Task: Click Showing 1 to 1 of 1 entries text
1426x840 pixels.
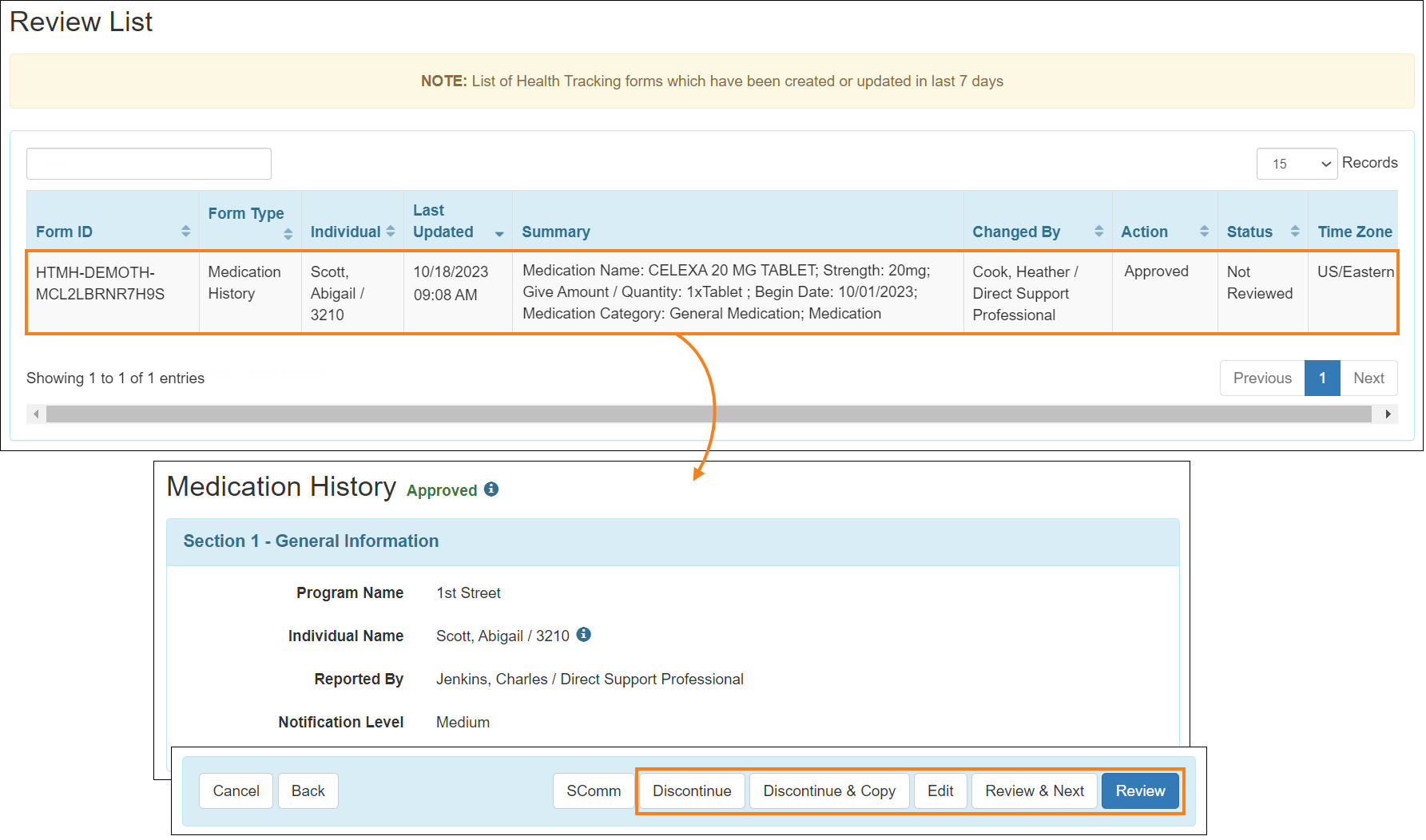Action: (x=115, y=378)
